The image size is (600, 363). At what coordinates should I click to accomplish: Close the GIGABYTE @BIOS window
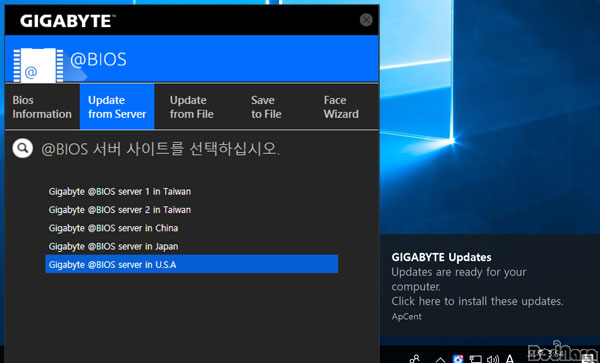[366, 20]
